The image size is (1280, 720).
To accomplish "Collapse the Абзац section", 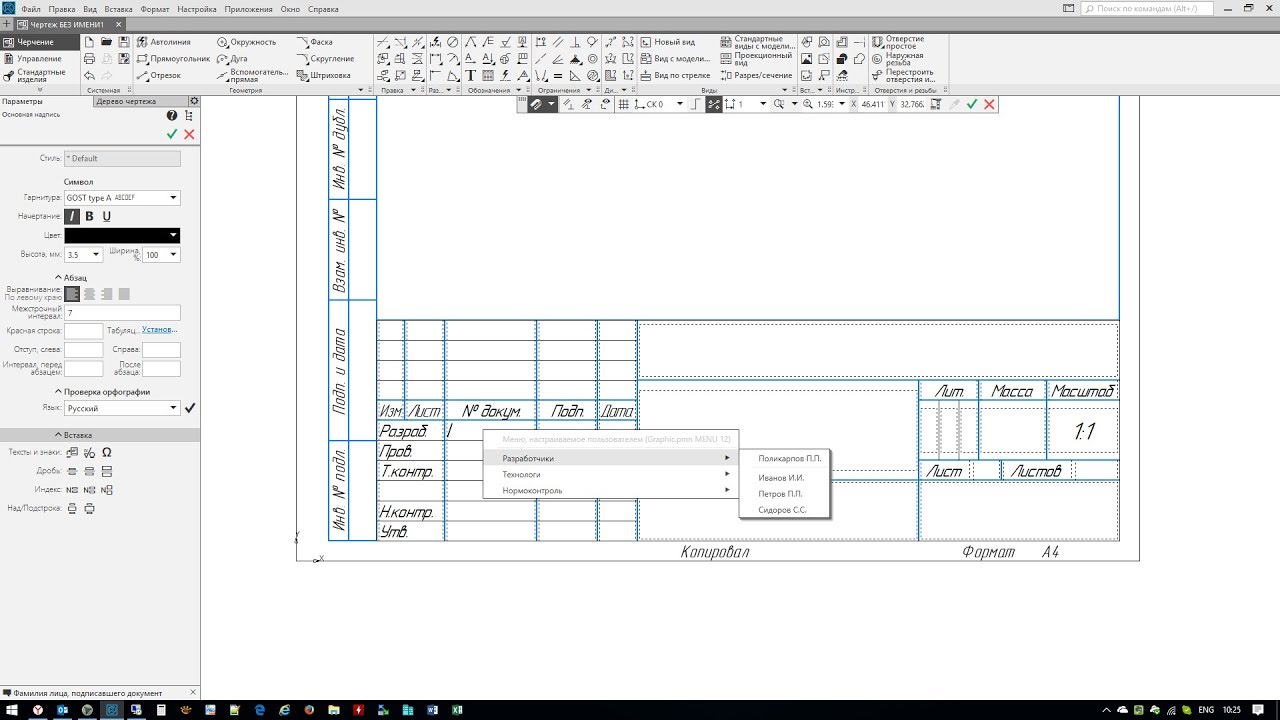I will coord(70,278).
